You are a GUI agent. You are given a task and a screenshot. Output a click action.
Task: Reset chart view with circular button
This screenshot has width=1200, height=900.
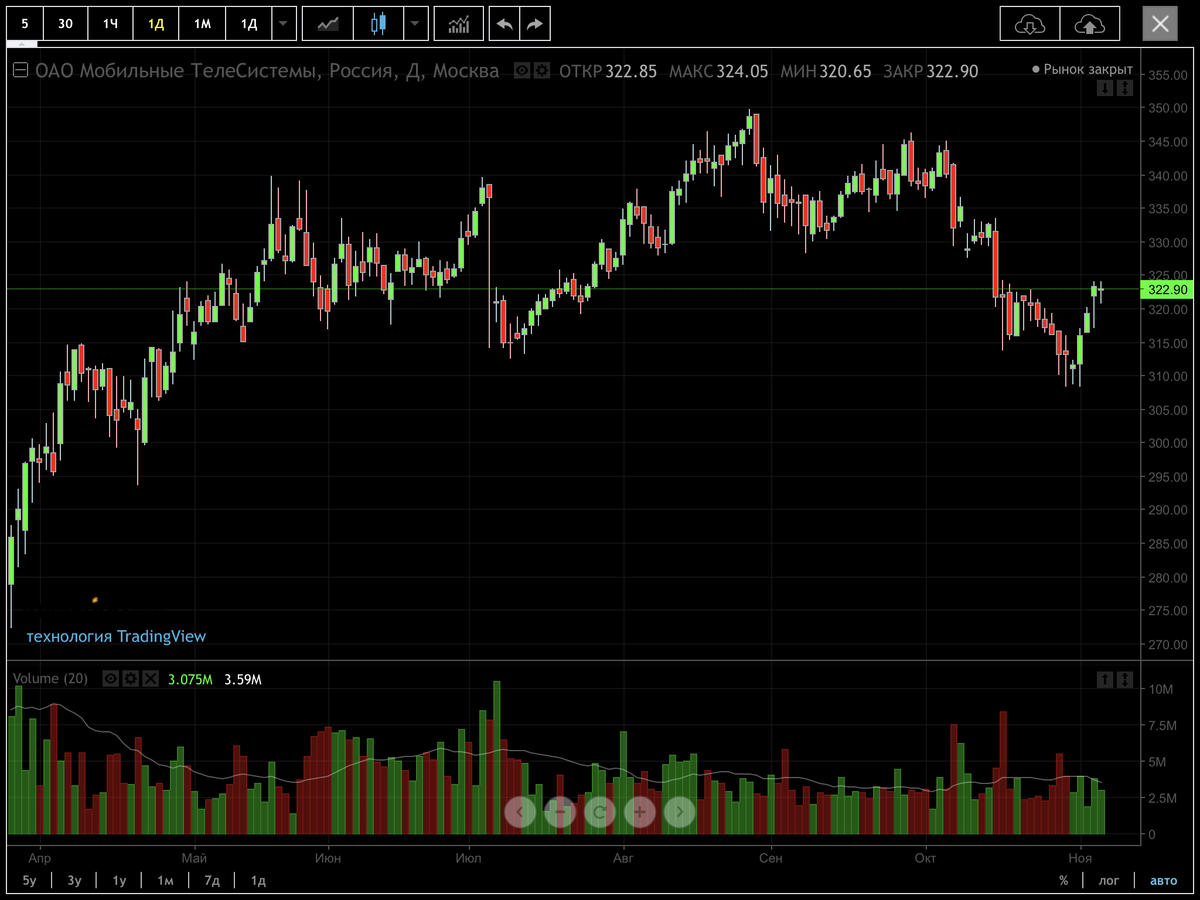(600, 811)
